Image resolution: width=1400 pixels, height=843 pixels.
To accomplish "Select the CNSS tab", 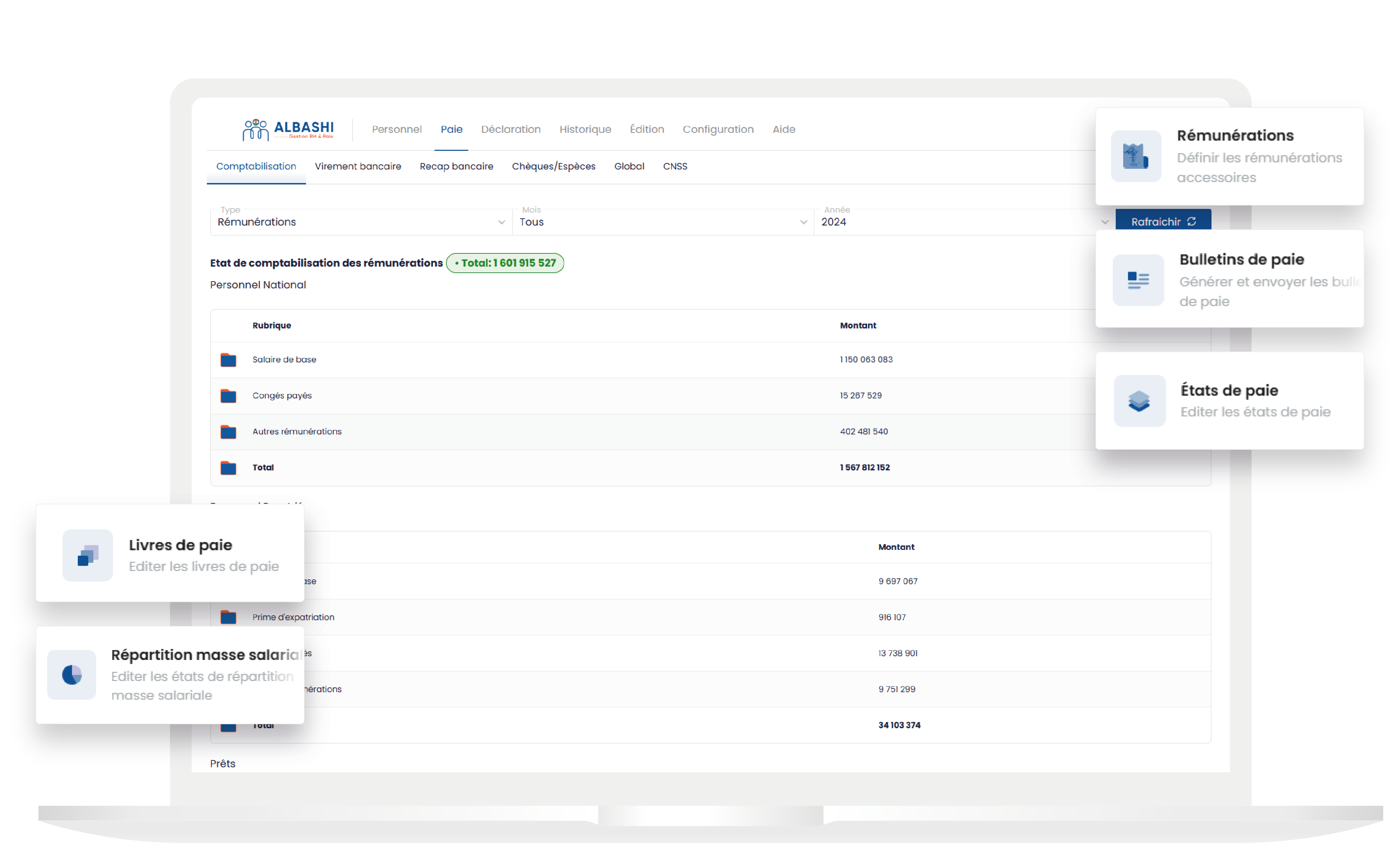I will 675,166.
